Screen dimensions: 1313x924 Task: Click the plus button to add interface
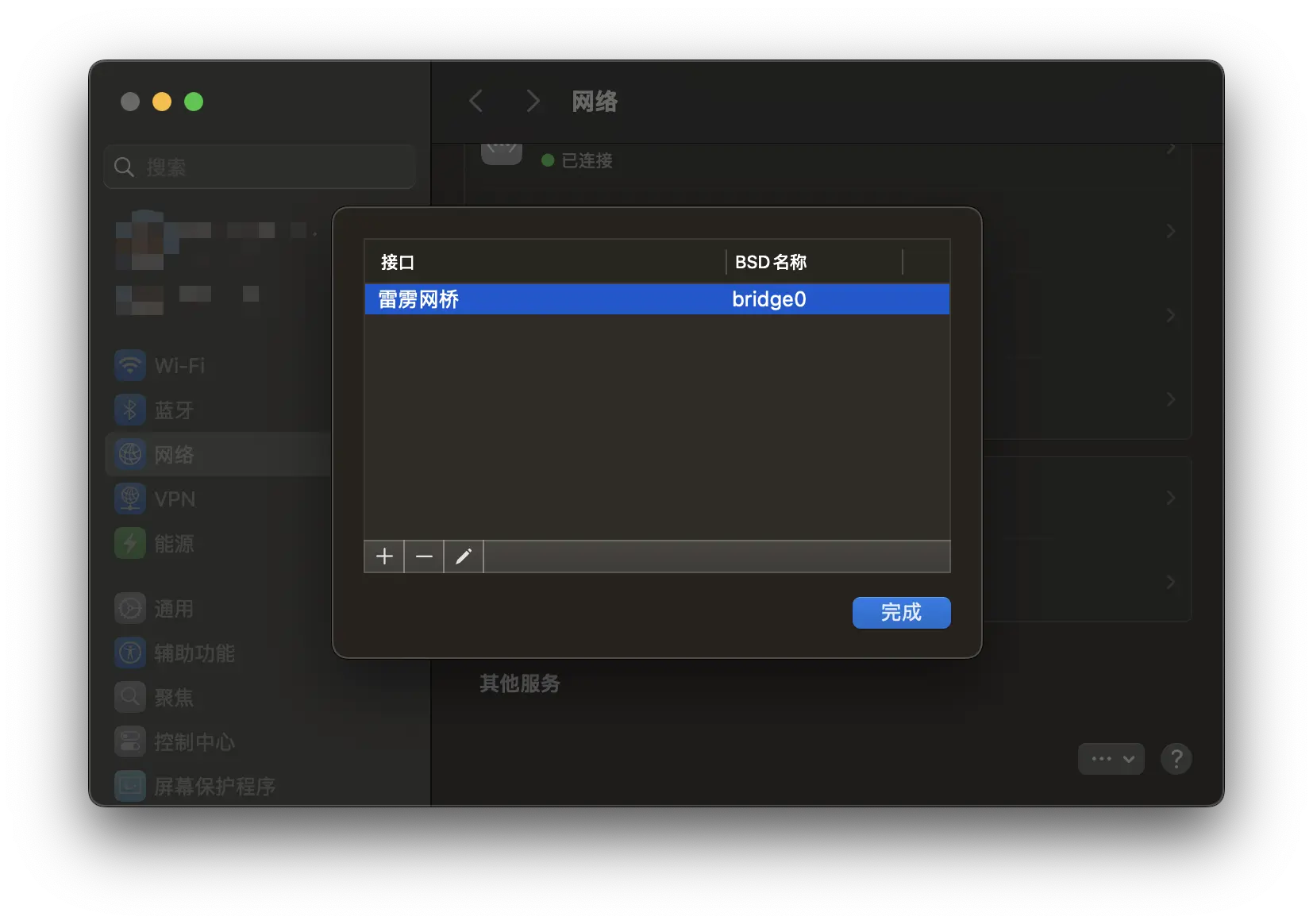(x=384, y=556)
